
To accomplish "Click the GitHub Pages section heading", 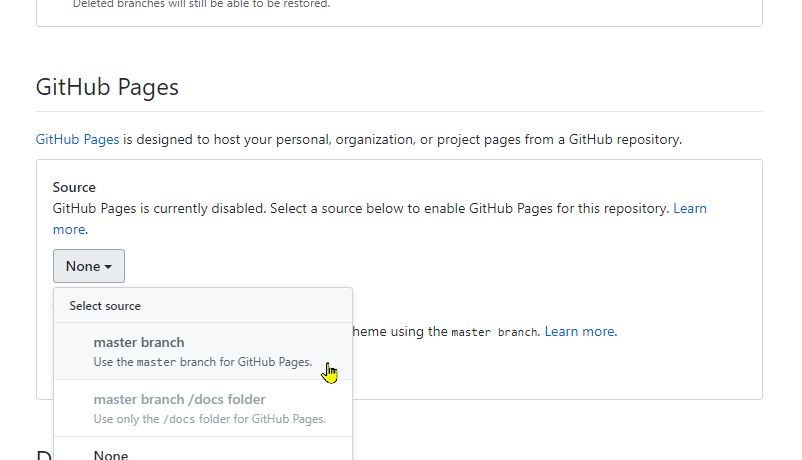I will tap(107, 87).
